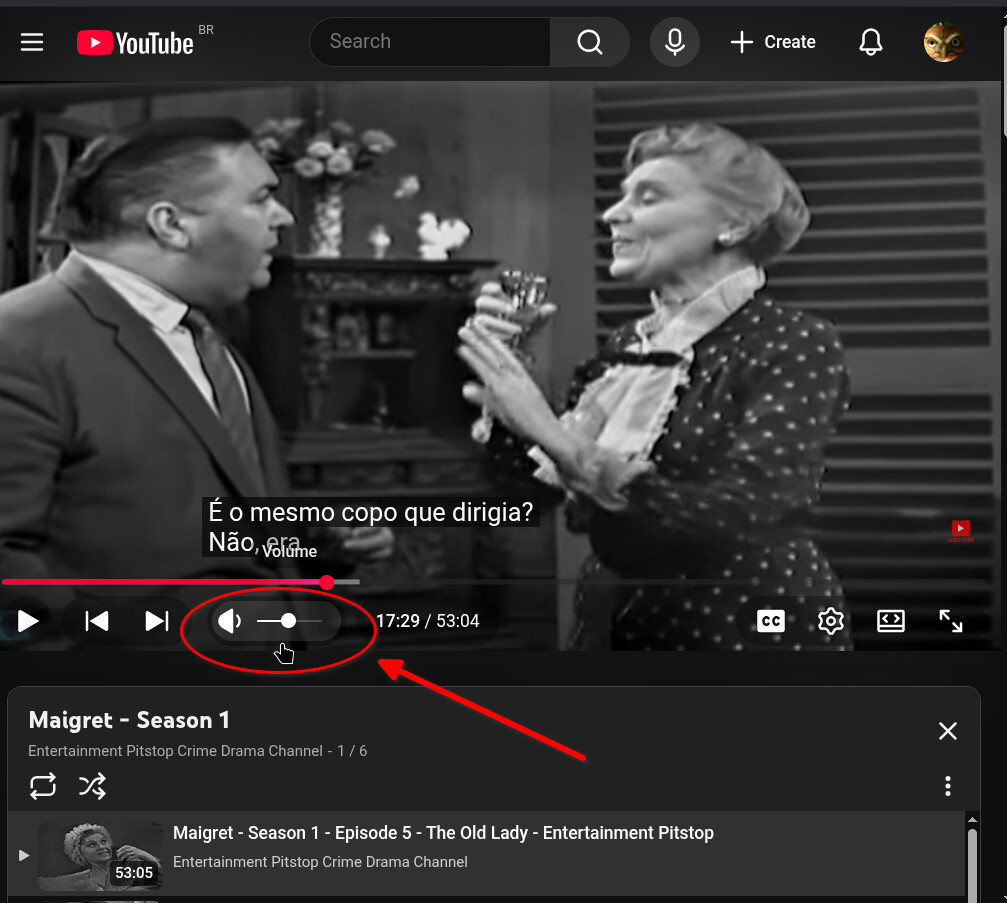Open playlist three-dot options menu
1007x903 pixels.
tap(947, 787)
